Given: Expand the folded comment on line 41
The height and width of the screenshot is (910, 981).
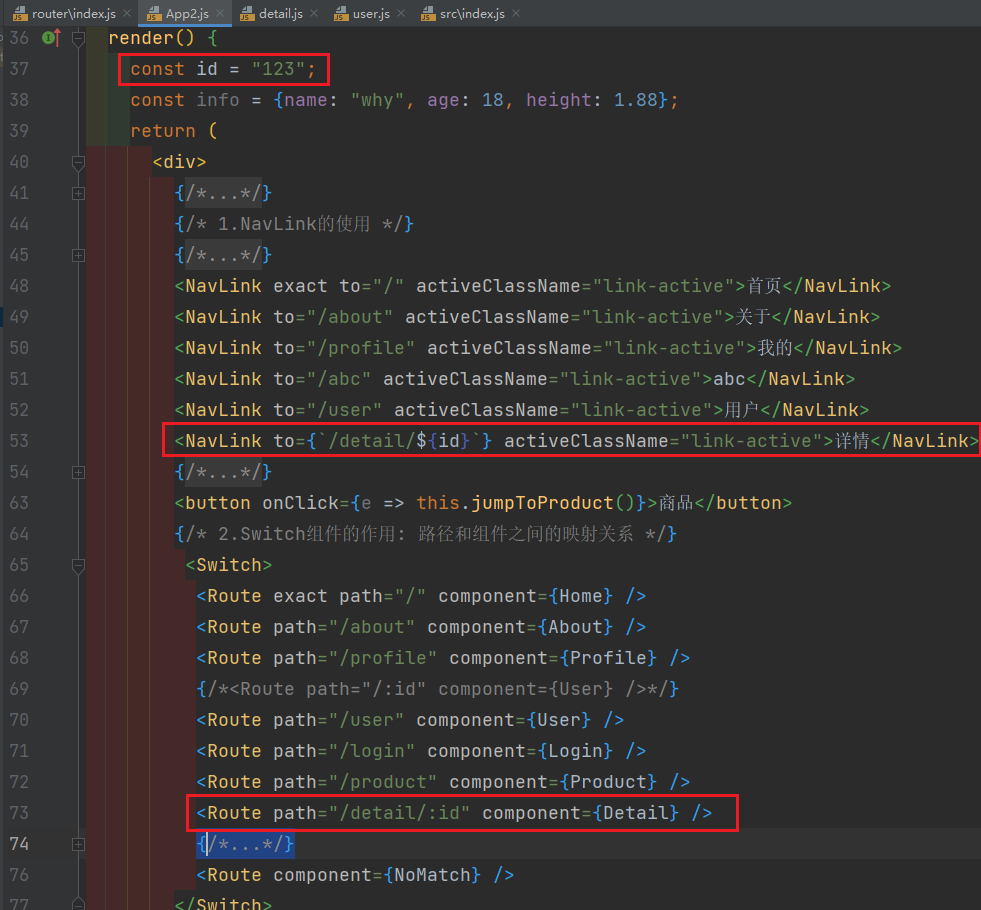Looking at the screenshot, I should [x=78, y=193].
